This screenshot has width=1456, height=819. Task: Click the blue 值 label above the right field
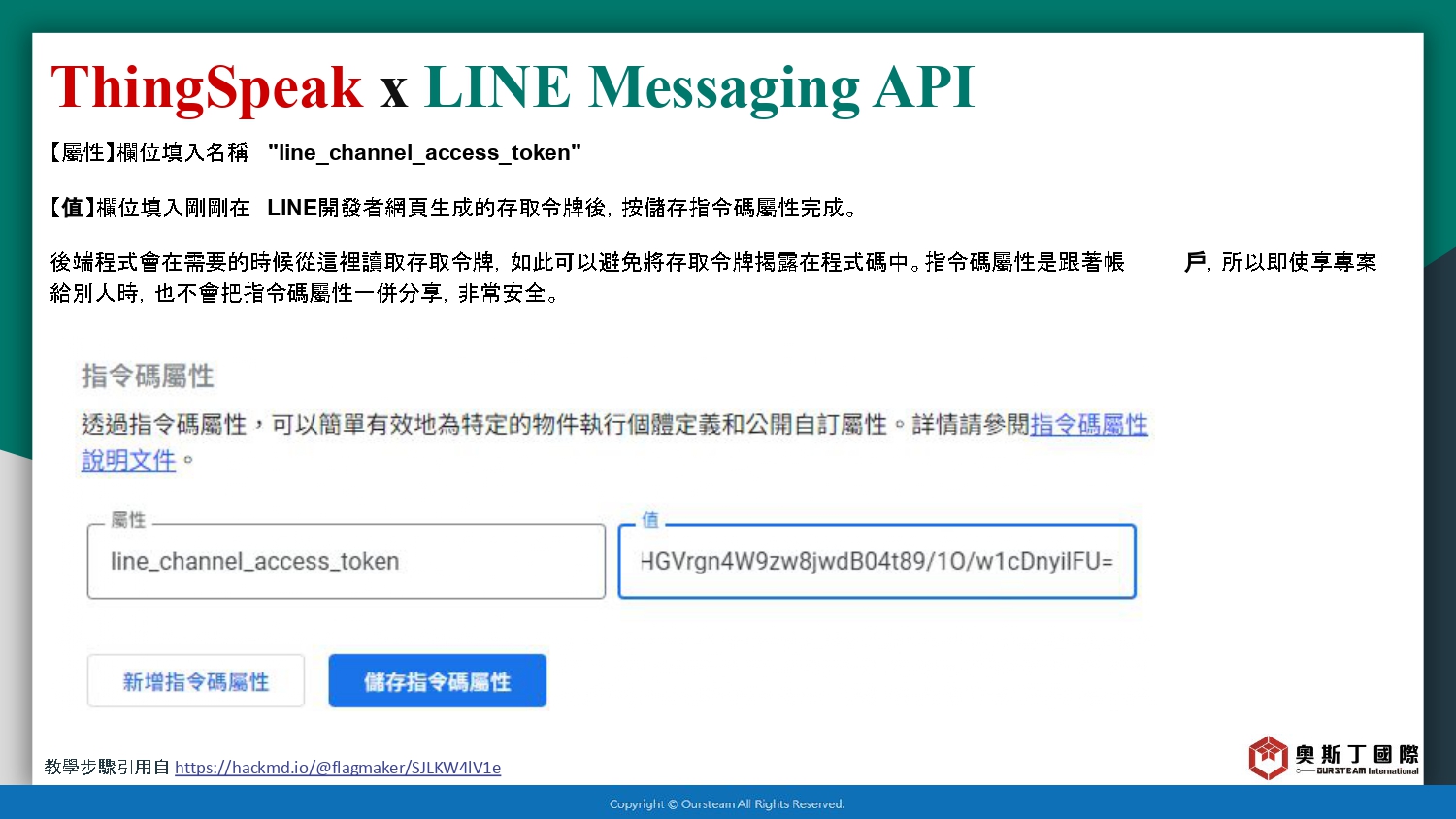coord(650,520)
